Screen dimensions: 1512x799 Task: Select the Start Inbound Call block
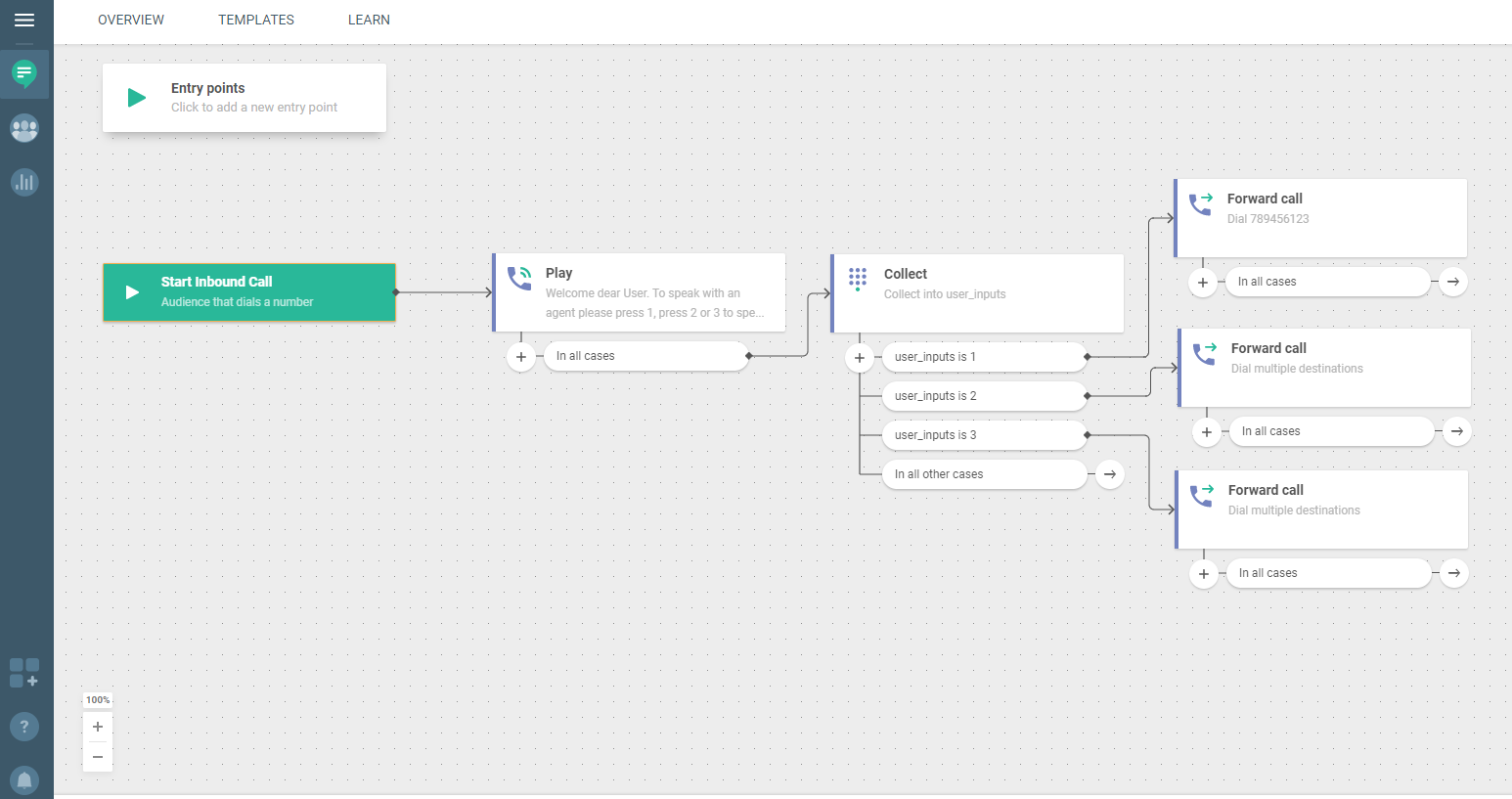pyautogui.click(x=249, y=291)
